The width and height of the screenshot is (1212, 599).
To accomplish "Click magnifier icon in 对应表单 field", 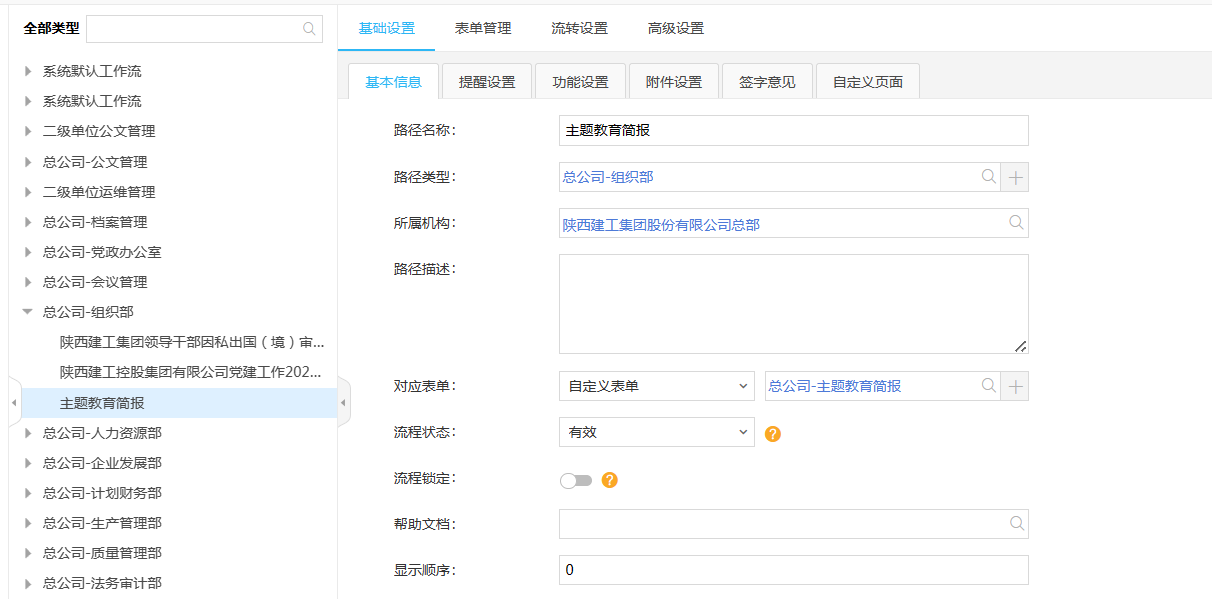I will (988, 386).
